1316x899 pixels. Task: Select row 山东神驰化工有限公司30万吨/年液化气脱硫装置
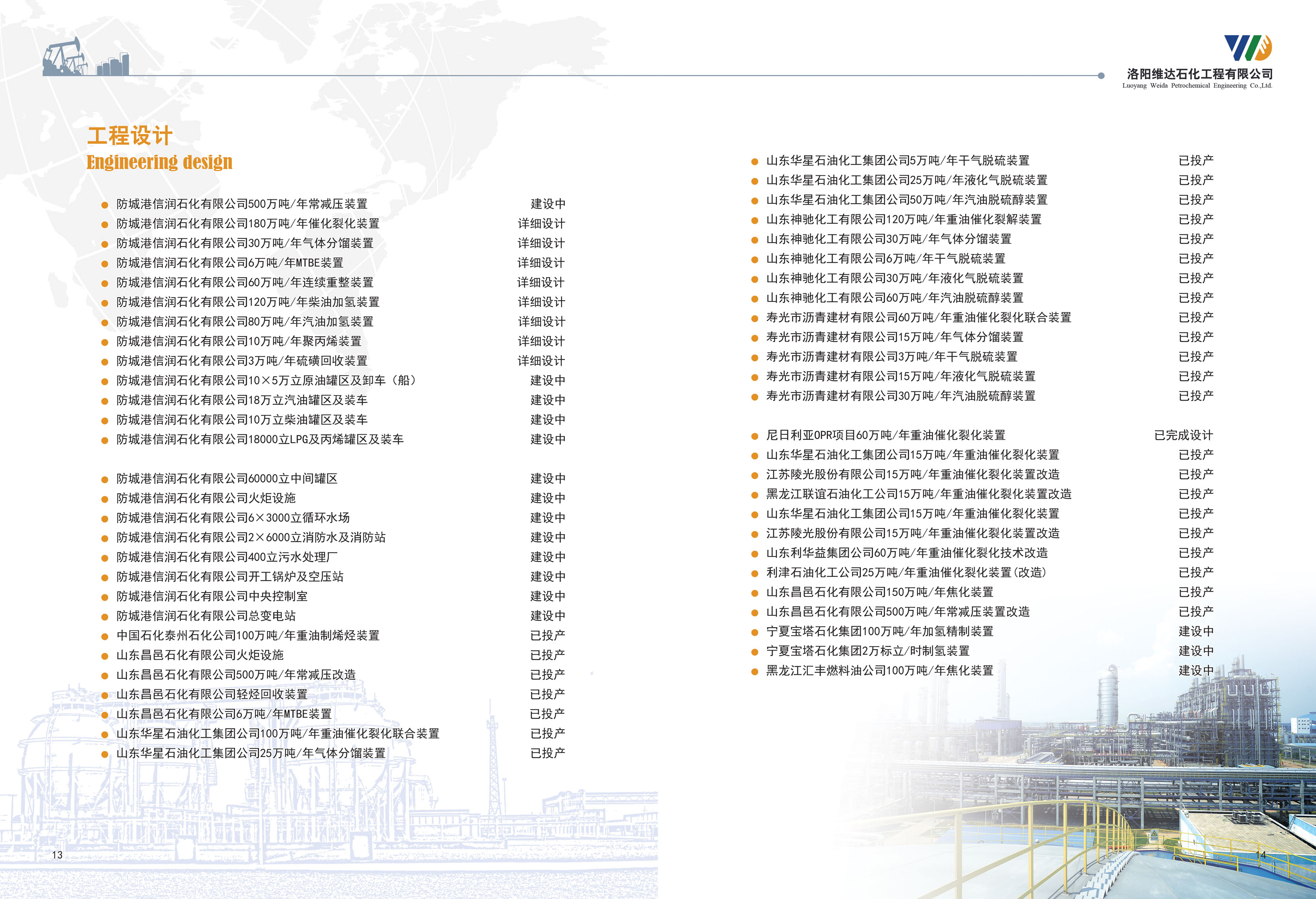tap(982, 278)
